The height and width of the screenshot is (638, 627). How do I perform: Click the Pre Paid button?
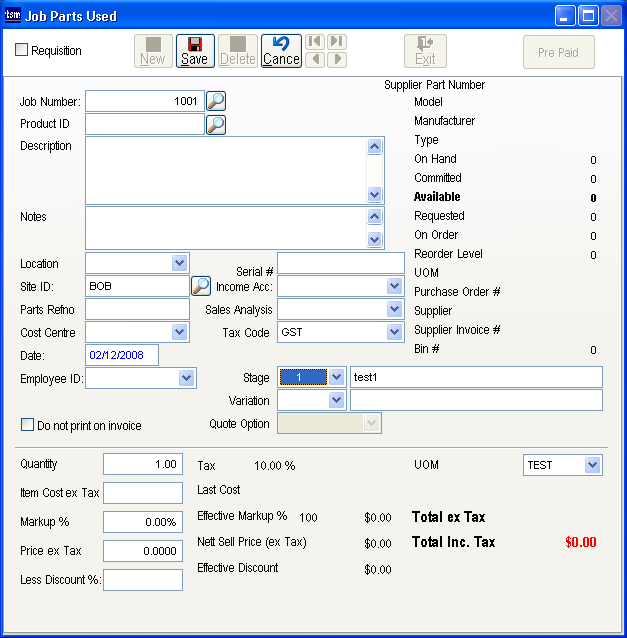(558, 52)
